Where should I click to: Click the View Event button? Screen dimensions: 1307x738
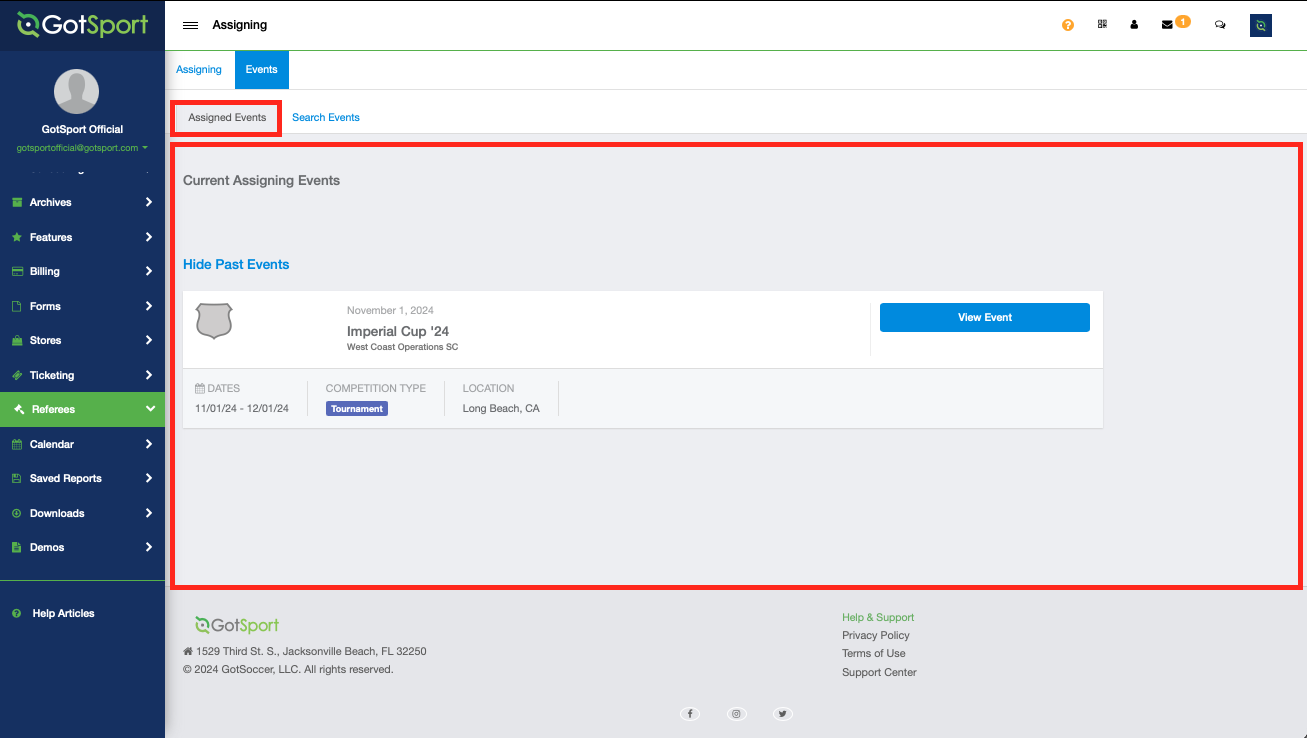(x=985, y=317)
